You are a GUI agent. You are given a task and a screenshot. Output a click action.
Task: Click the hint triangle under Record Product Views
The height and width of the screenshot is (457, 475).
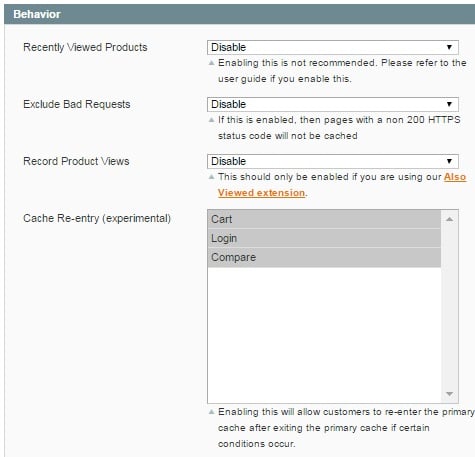(211, 177)
